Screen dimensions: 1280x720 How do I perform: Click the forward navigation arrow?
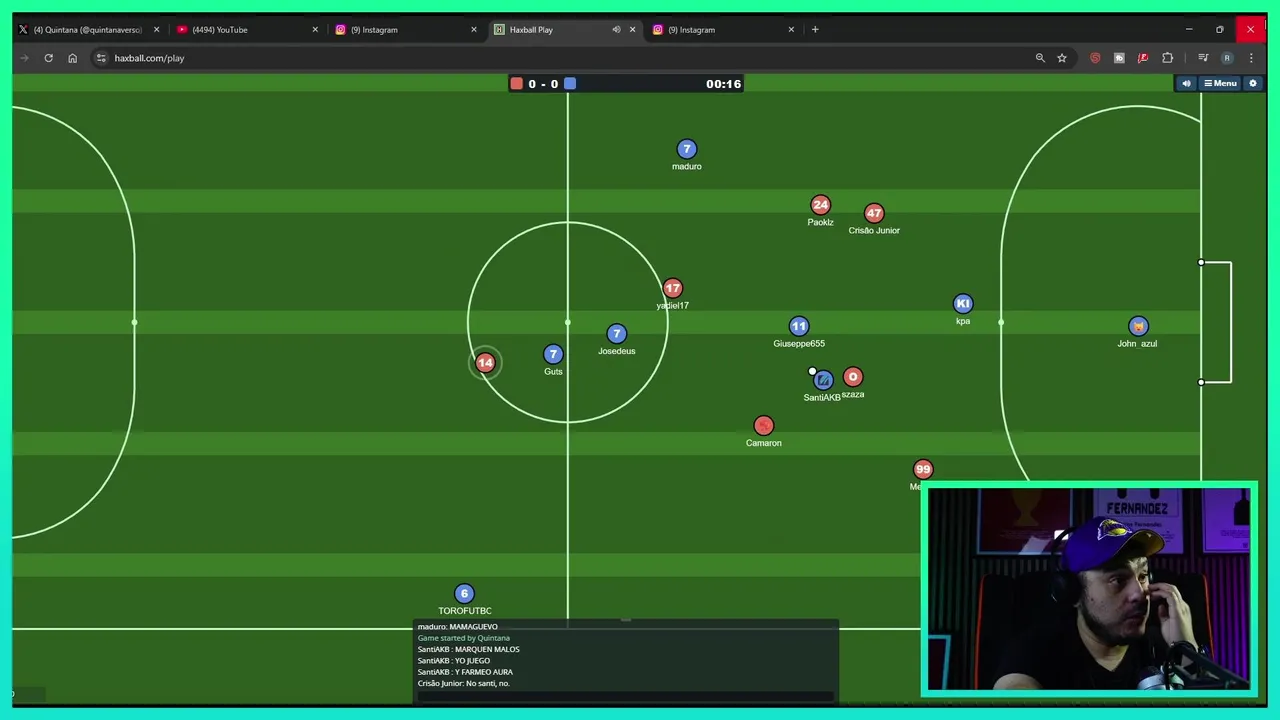24,58
